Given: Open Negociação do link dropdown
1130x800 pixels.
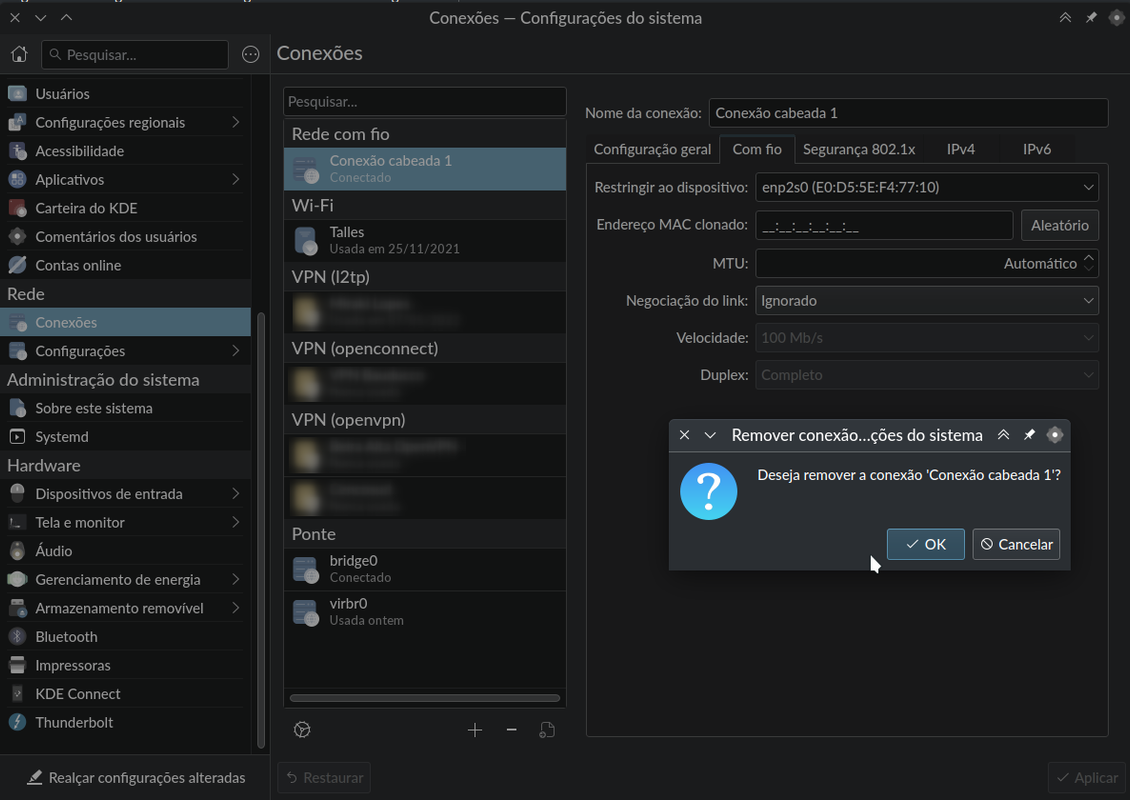Looking at the screenshot, I should pyautogui.click(x=927, y=301).
